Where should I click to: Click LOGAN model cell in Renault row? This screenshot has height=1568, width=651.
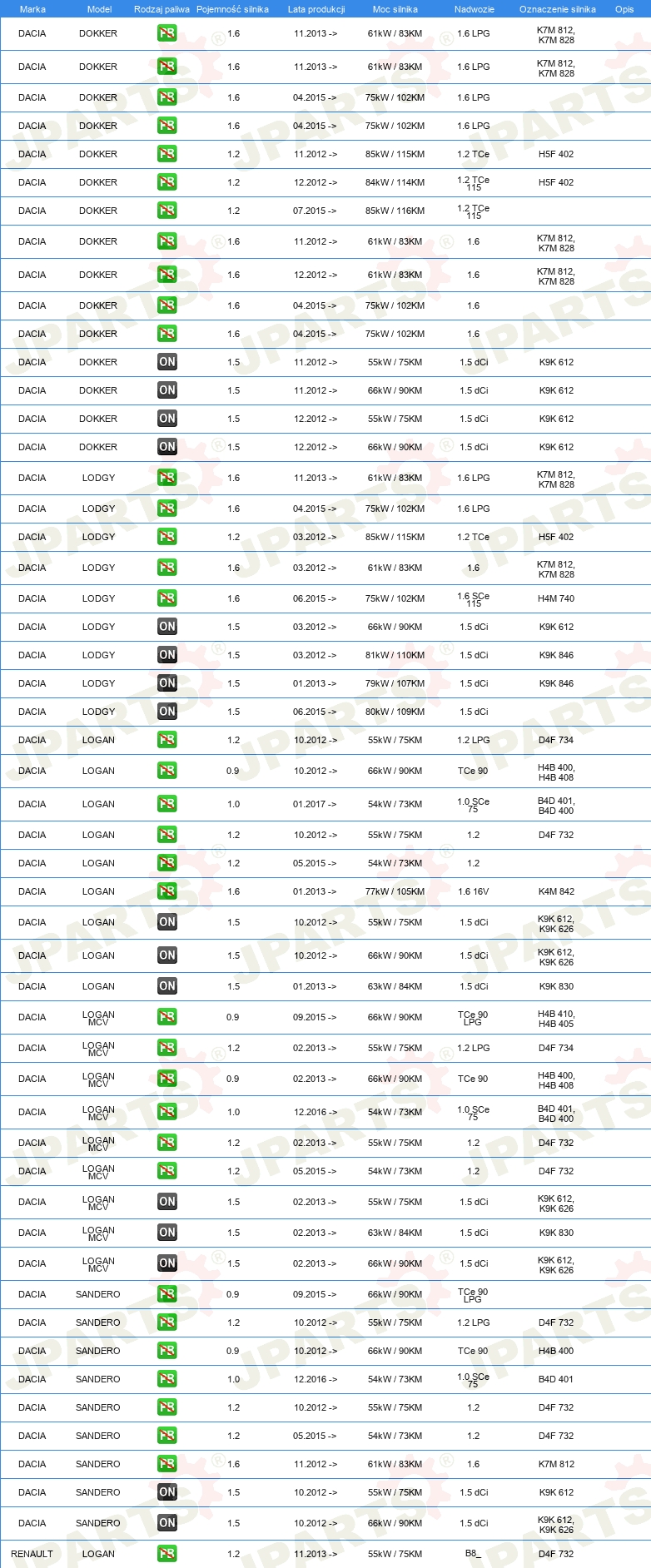(98, 1554)
